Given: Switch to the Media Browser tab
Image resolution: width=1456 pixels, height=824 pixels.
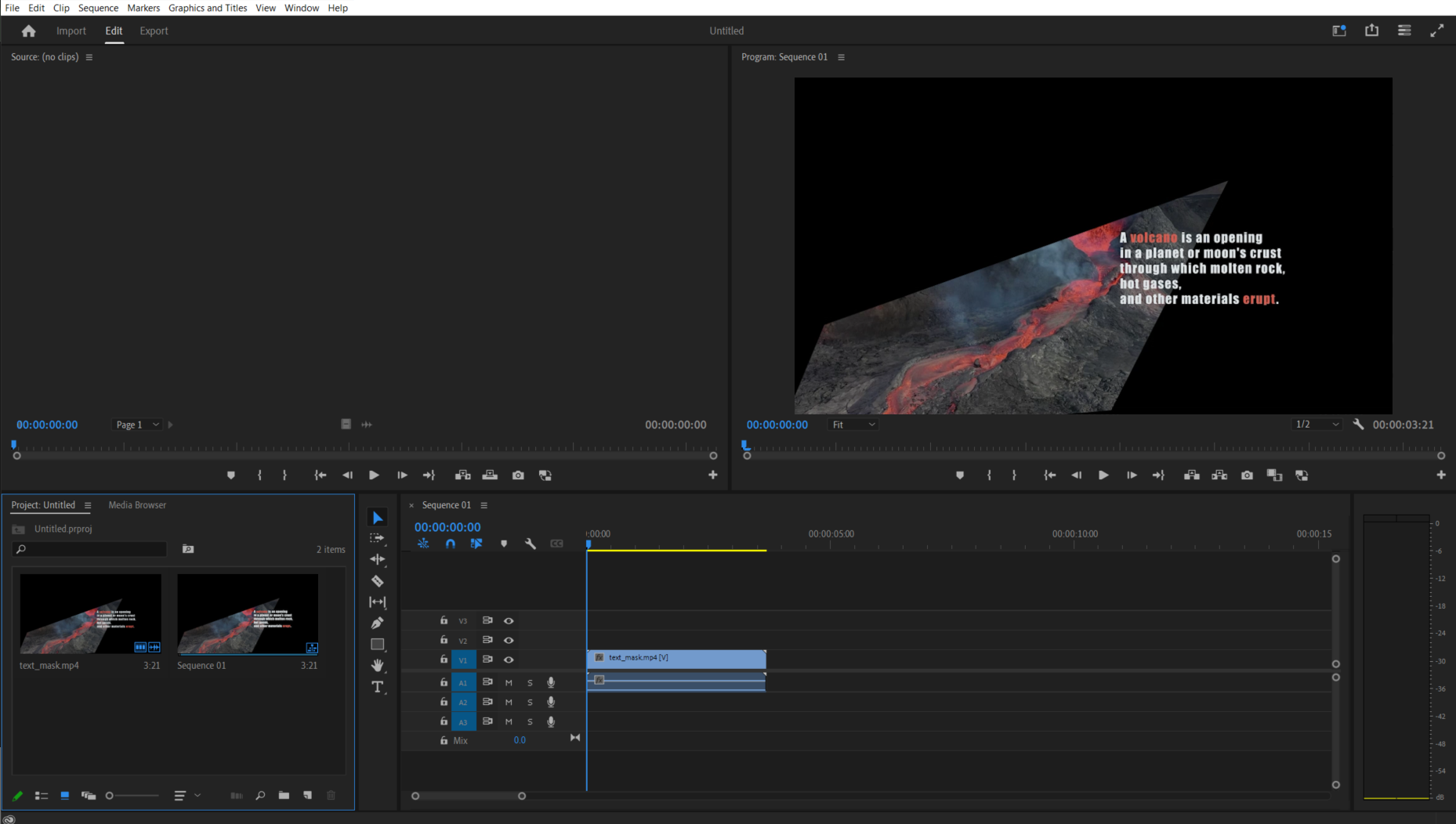Looking at the screenshot, I should pos(137,505).
